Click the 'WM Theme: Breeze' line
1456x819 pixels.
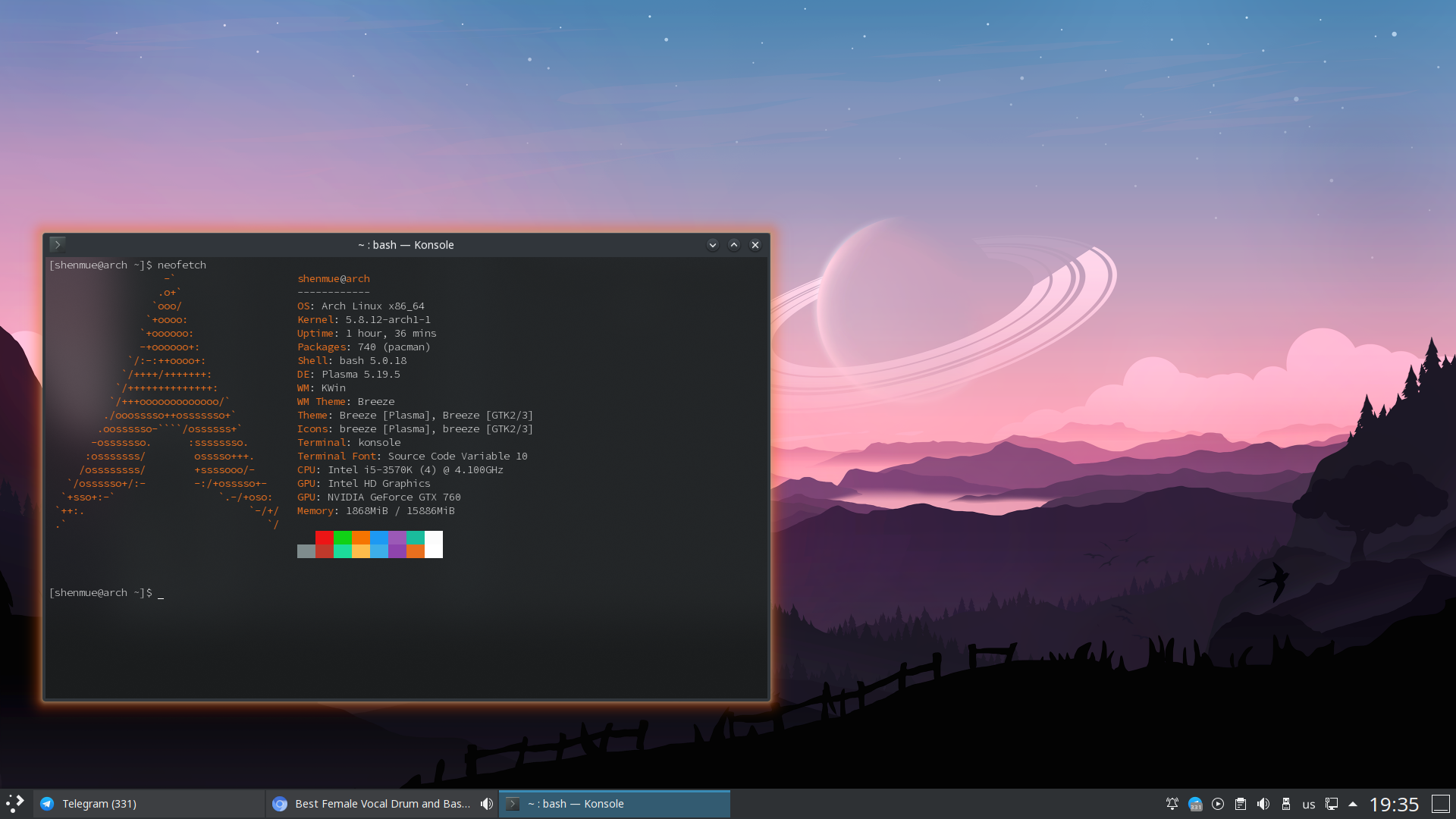[x=346, y=402]
